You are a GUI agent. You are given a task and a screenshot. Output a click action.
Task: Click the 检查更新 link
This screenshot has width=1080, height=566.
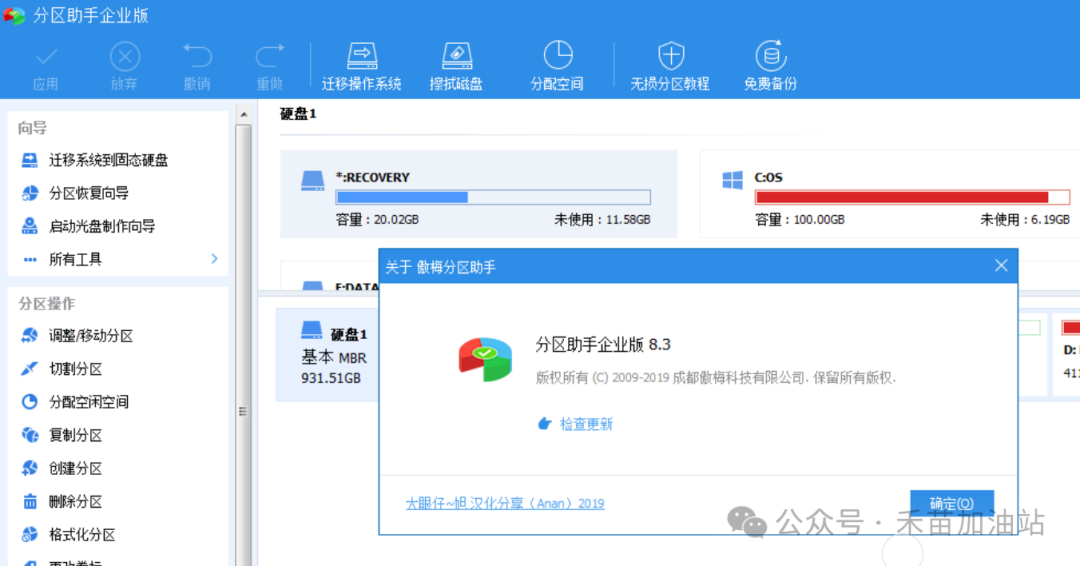click(585, 424)
